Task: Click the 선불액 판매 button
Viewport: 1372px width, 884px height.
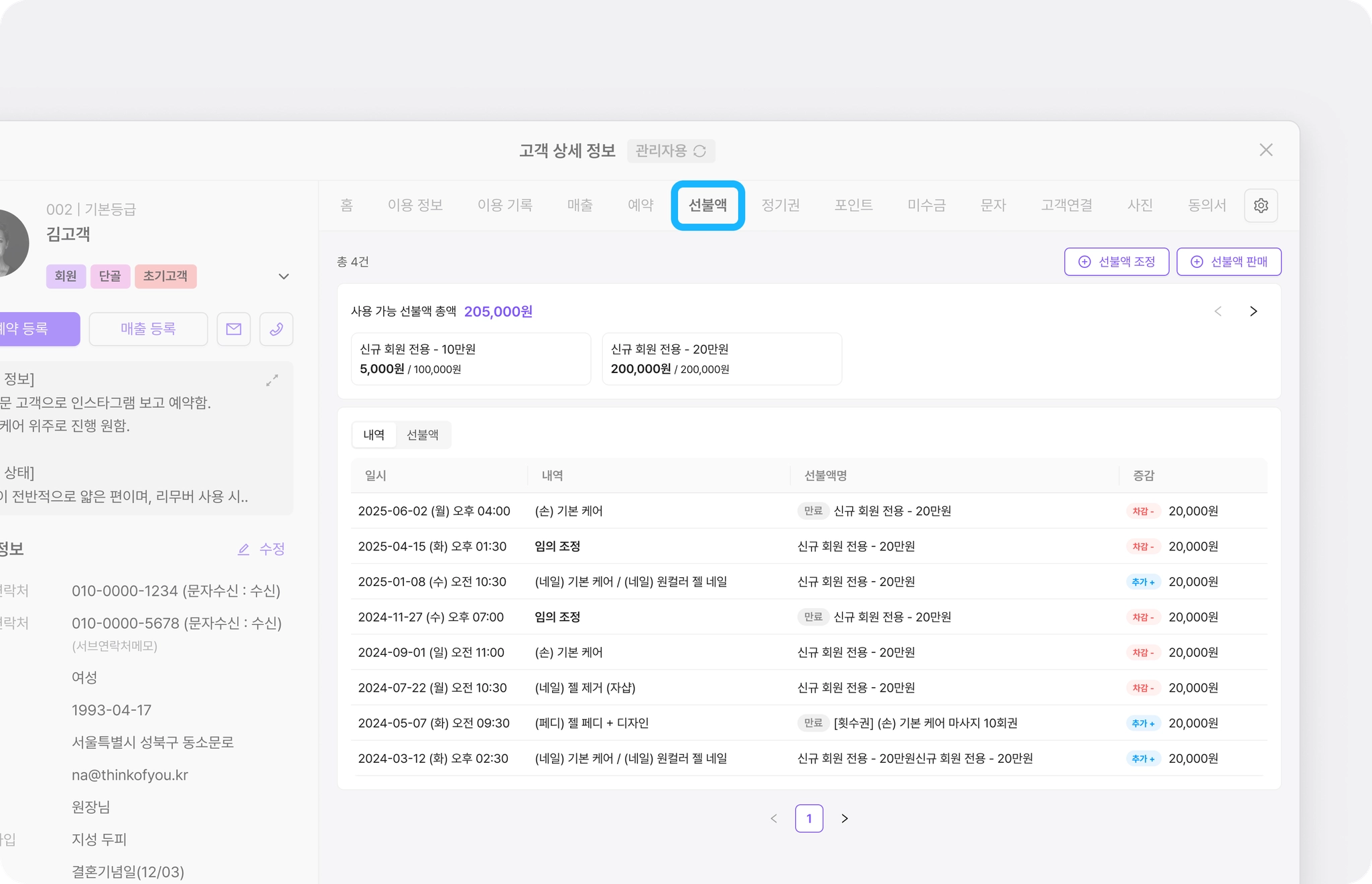Action: [1229, 262]
